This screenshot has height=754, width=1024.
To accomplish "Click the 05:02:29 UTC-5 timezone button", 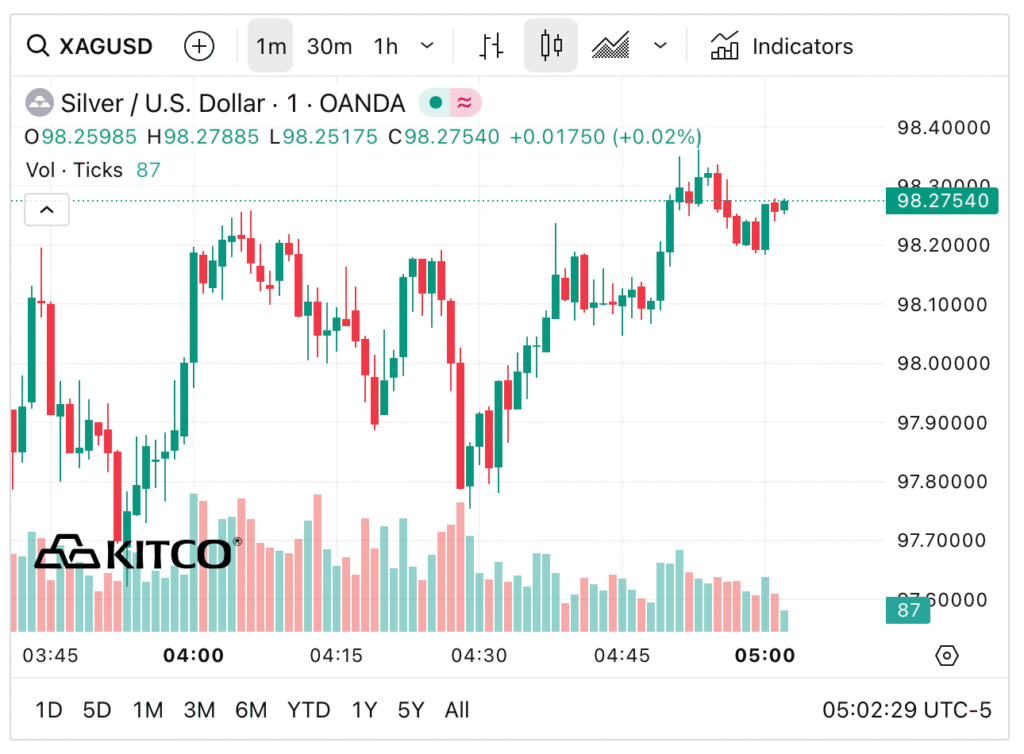I will 906,710.
